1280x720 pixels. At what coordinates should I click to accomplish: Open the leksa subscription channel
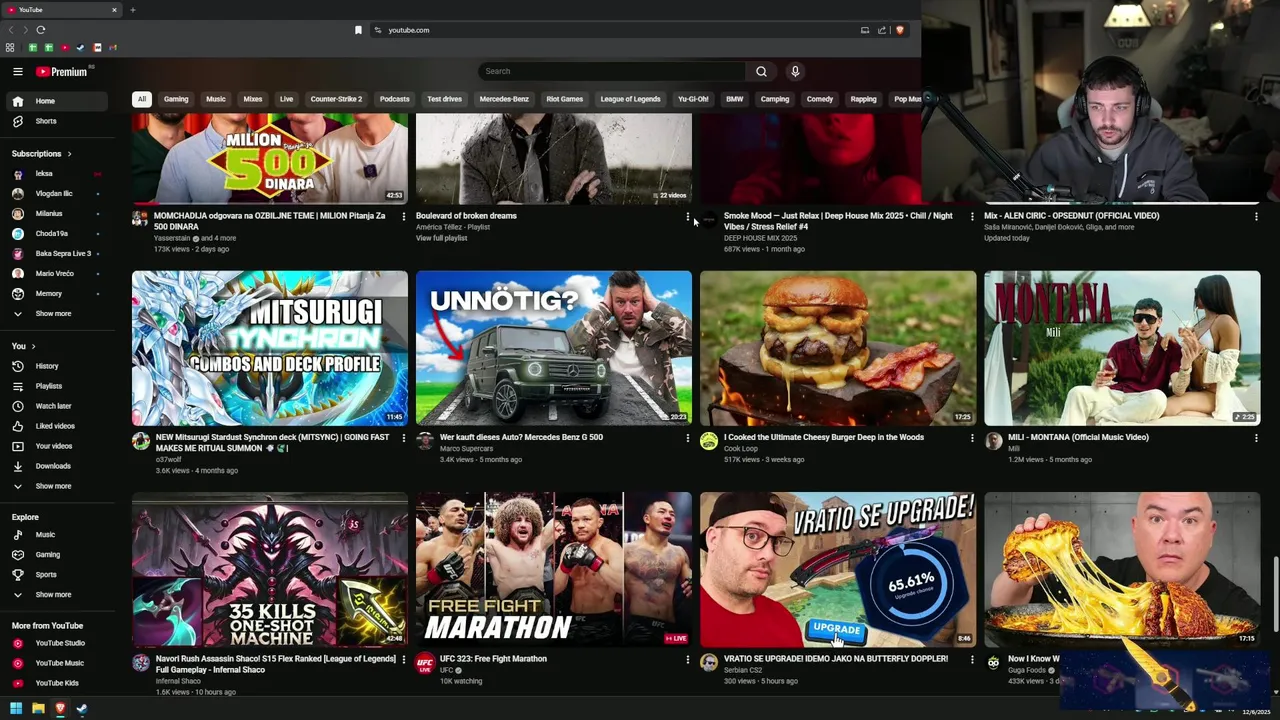(x=56, y=174)
